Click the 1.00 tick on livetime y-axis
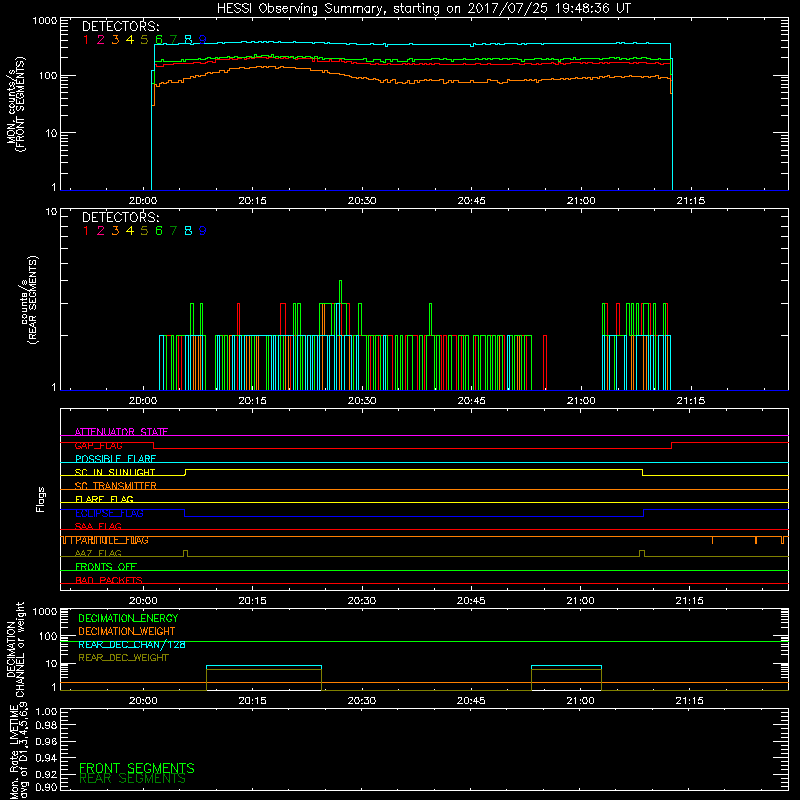 point(46,712)
